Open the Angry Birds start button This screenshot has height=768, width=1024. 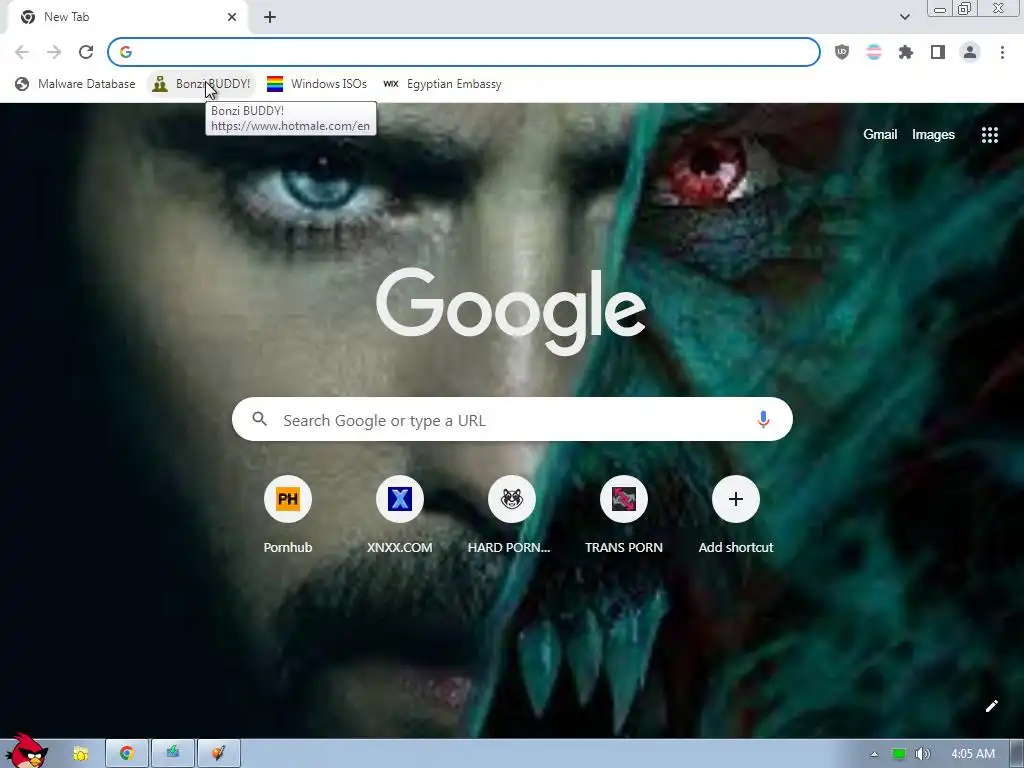26,751
